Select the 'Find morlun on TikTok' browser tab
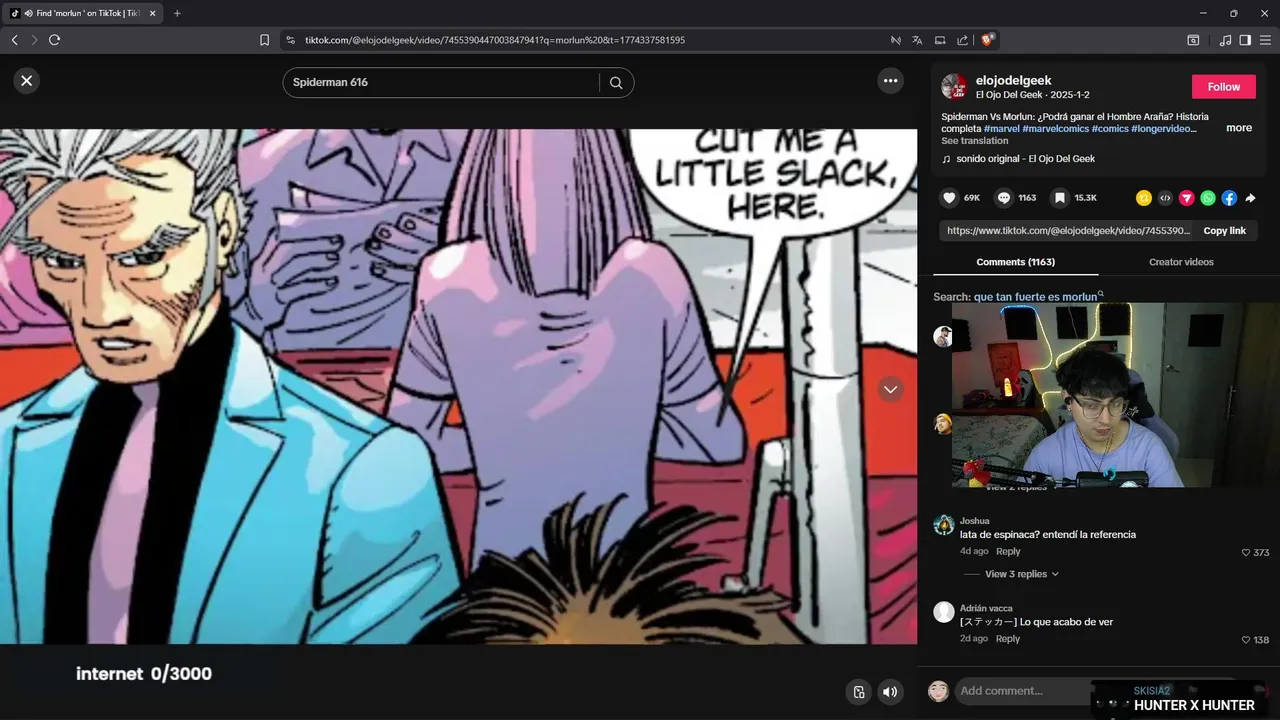The height and width of the screenshot is (720, 1280). click(82, 13)
